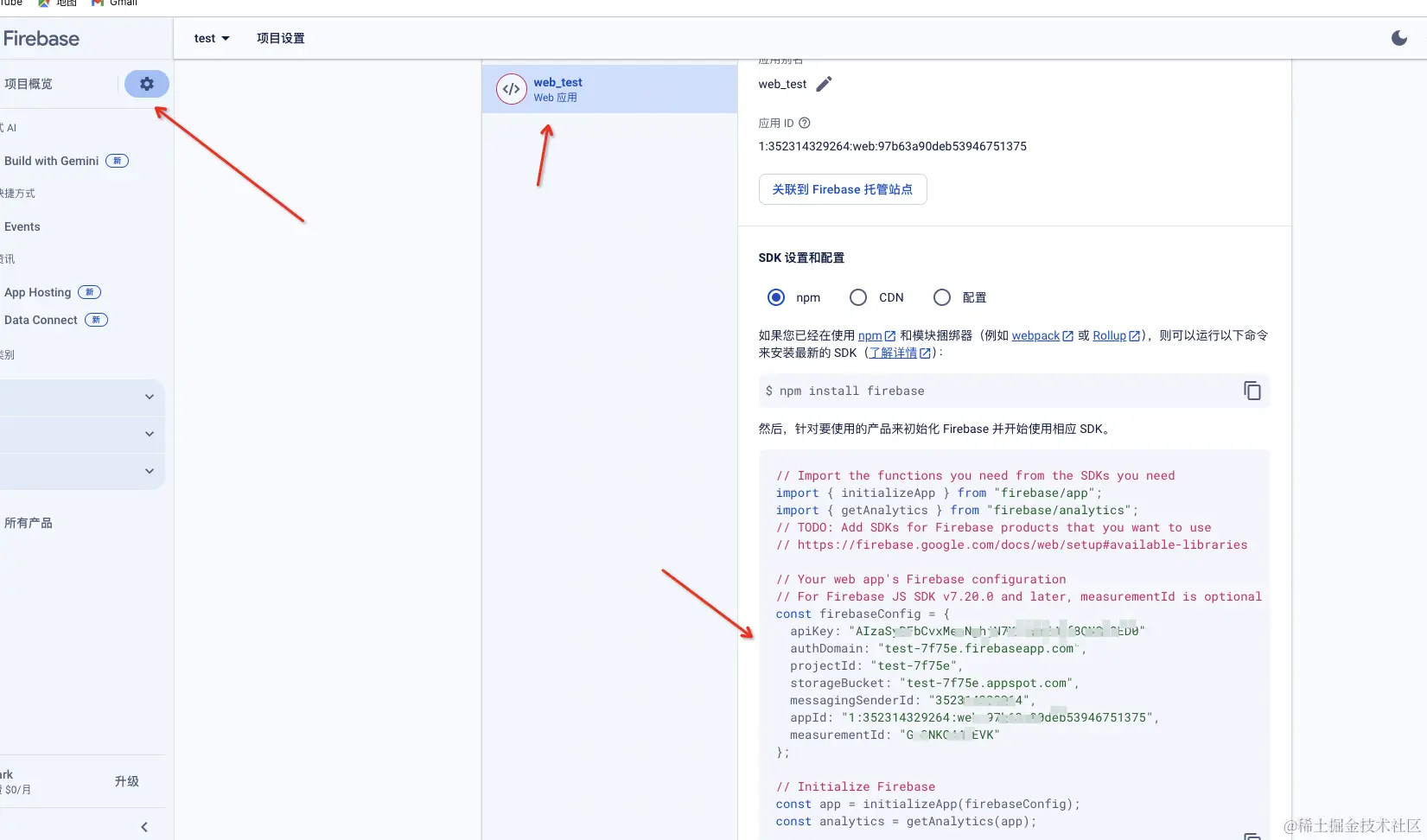Click the app ID value text

pos(893,146)
